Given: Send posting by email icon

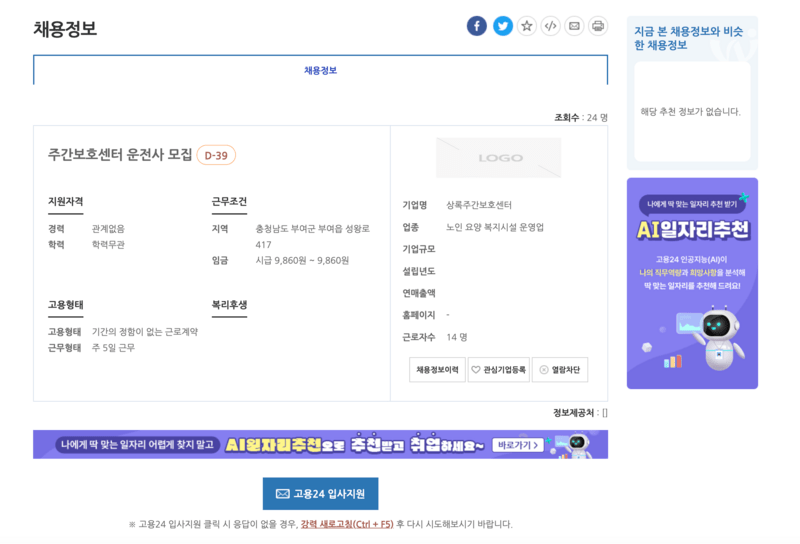Looking at the screenshot, I should click(574, 26).
